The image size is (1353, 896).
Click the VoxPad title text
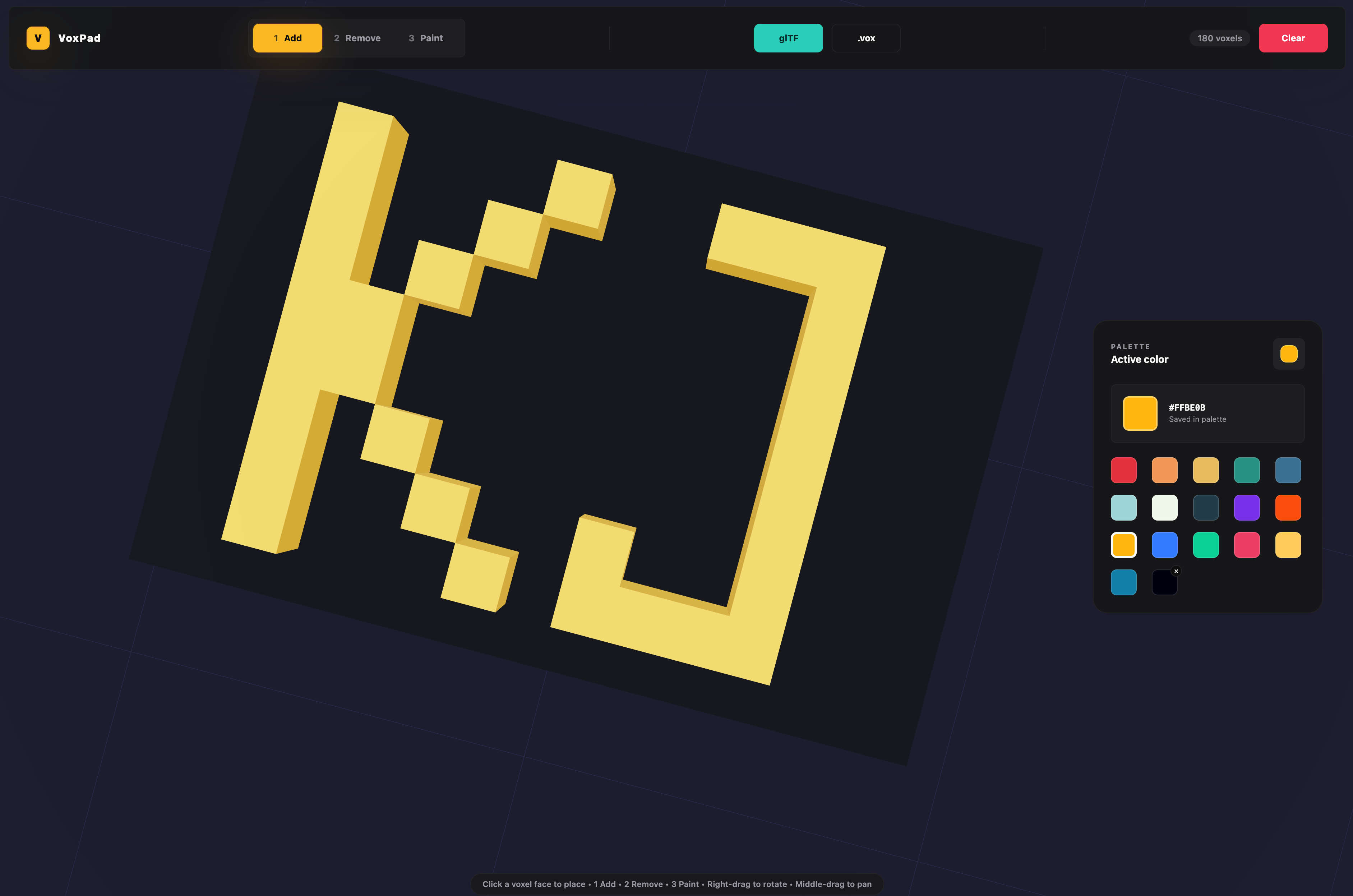click(x=79, y=38)
